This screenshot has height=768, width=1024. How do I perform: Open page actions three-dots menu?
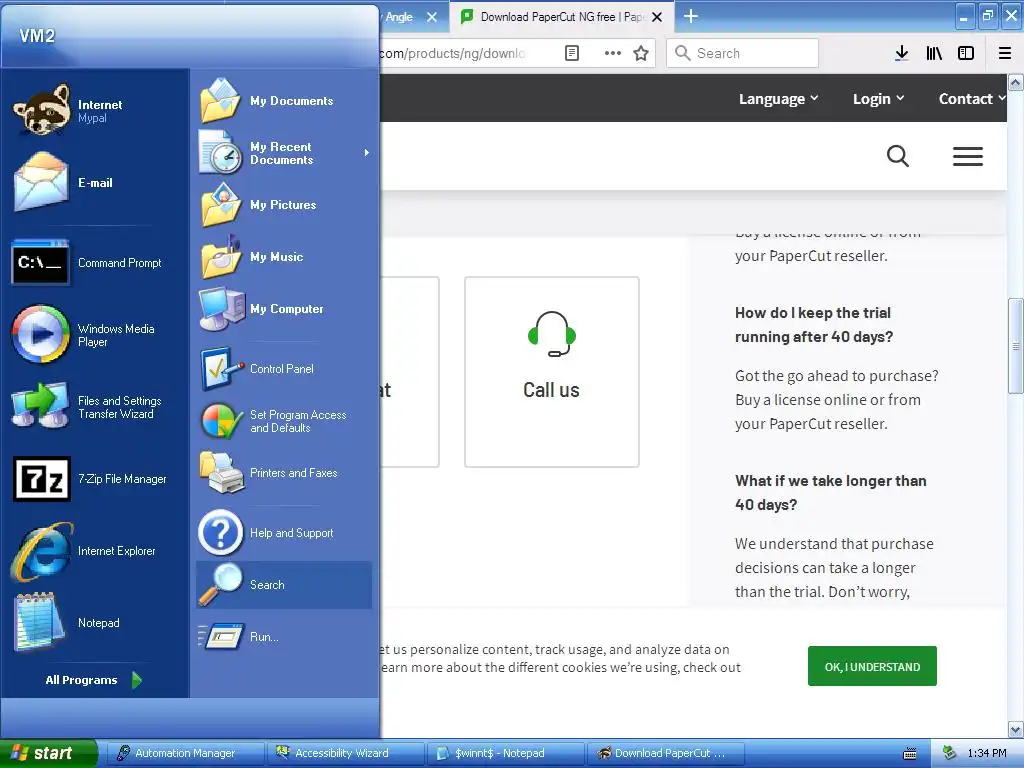613,53
